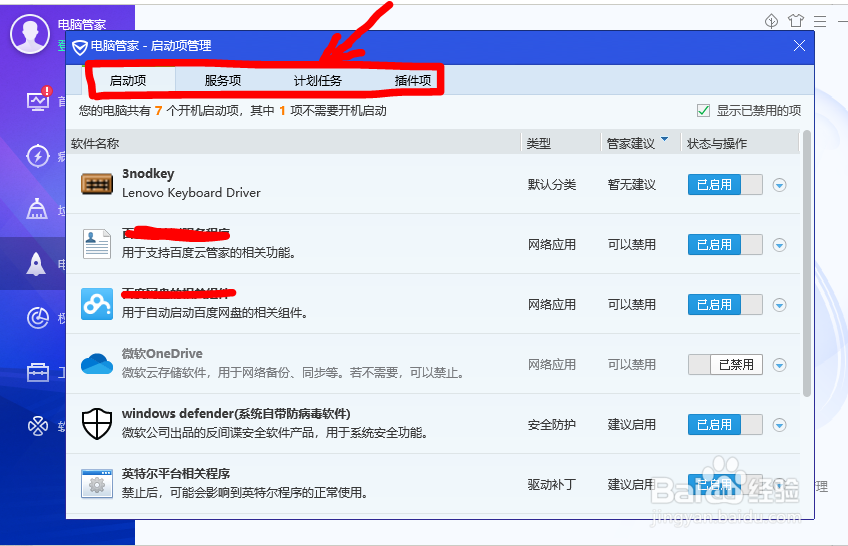Expand options arrow for 微软OneDrive row
Viewport: 848px width, 546px height.
pos(779,365)
